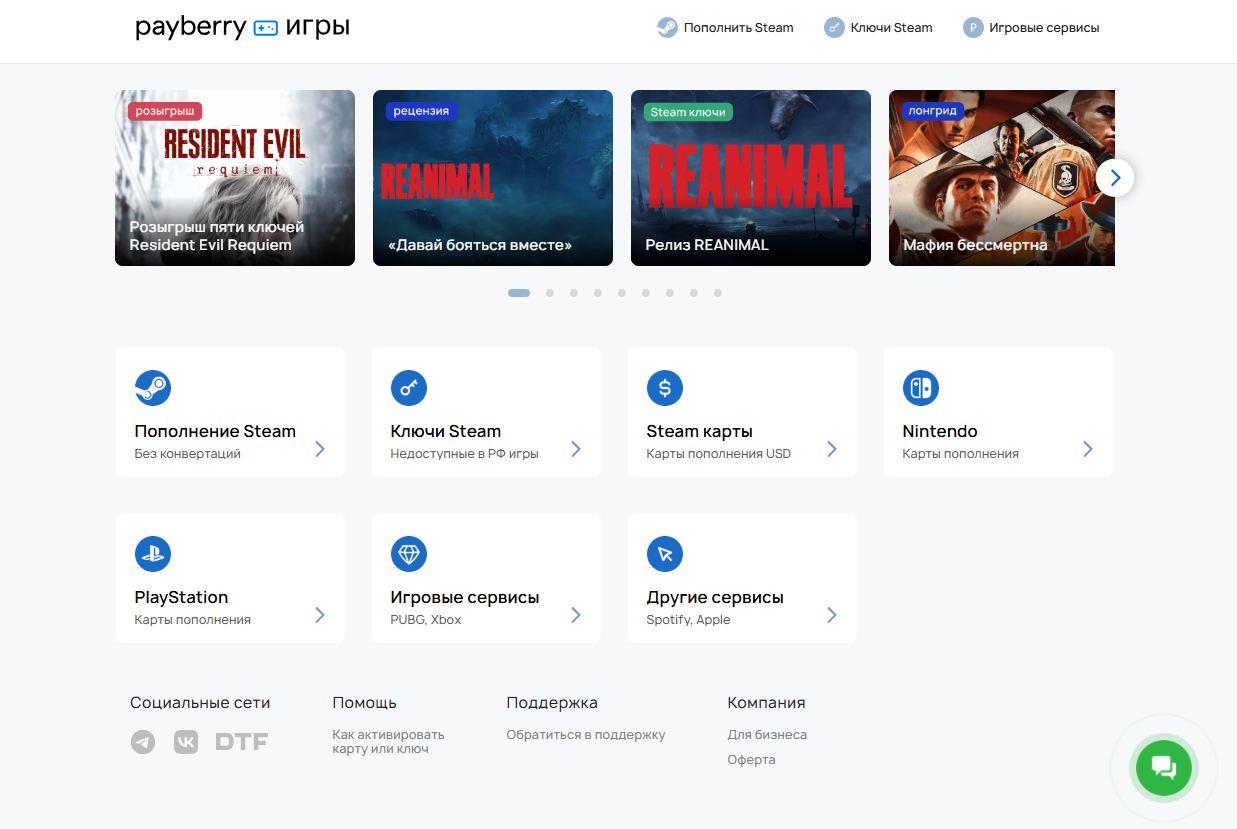This screenshot has width=1237, height=829.
Task: Click the chevron on PlayStation card
Action: (320, 615)
